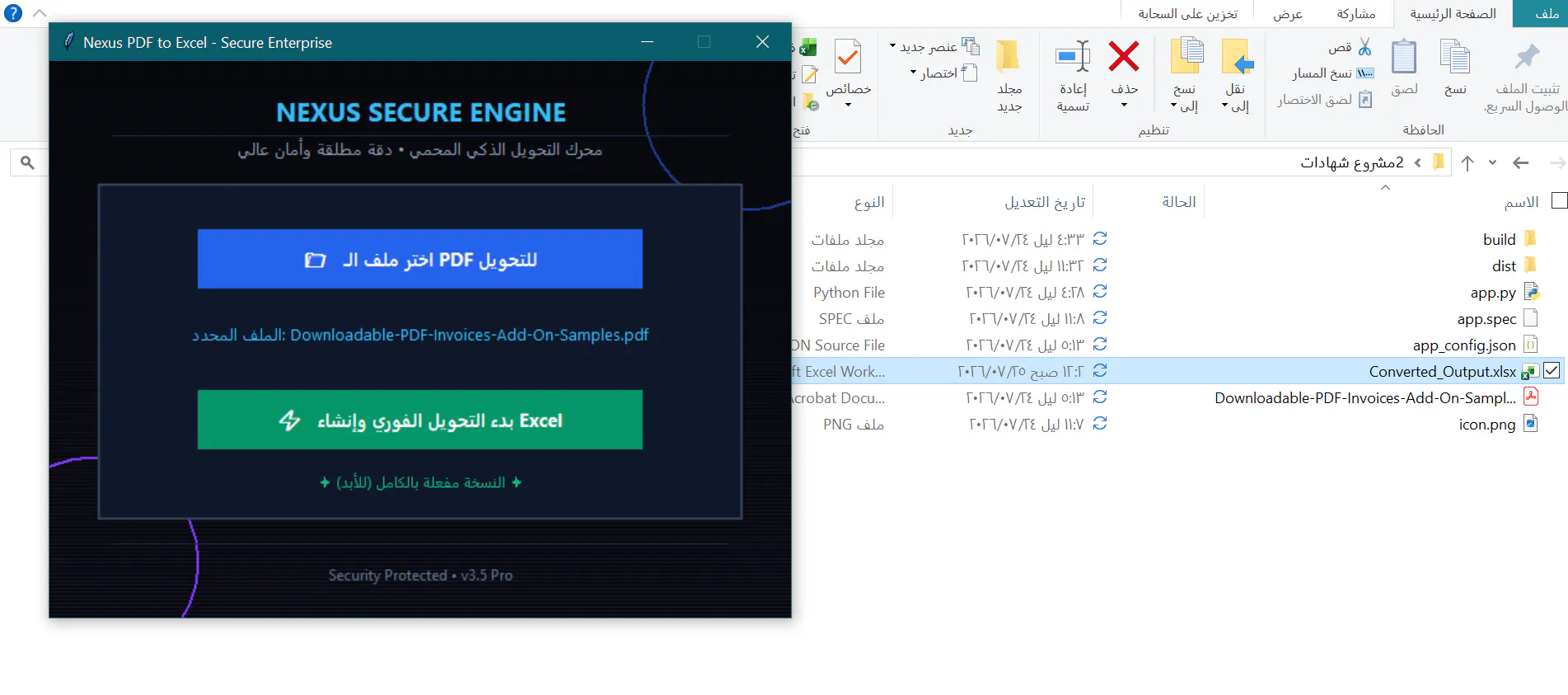Select the Downloadable-PDF-Invoices-Add-On-Sampl... file
This screenshot has height=695, width=1568.
[x=1365, y=397]
